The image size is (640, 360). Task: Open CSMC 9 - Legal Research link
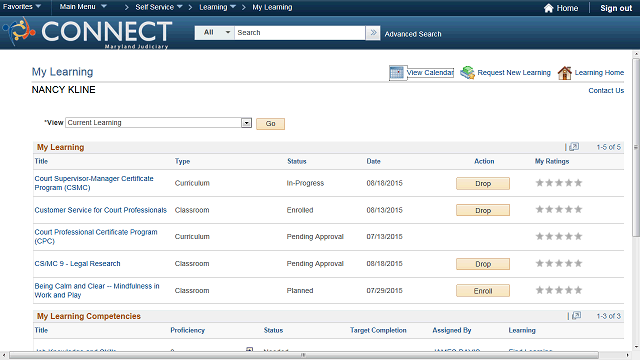pos(78,264)
